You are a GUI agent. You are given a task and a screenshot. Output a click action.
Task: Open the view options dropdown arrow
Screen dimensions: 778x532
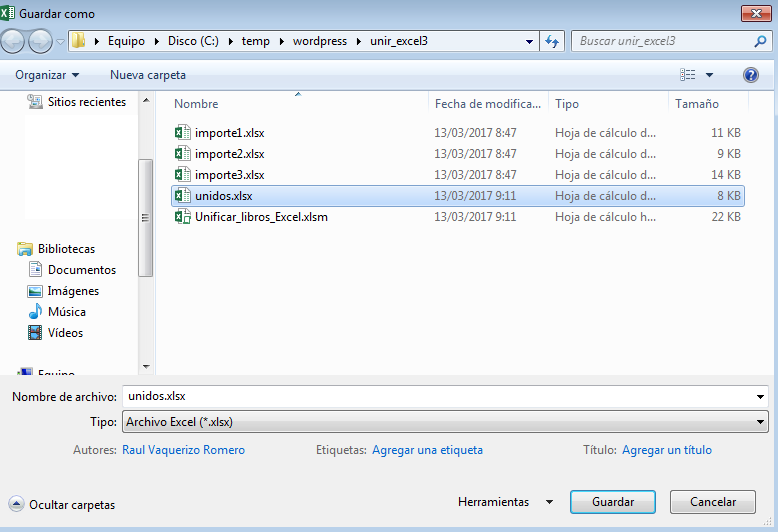coord(710,75)
